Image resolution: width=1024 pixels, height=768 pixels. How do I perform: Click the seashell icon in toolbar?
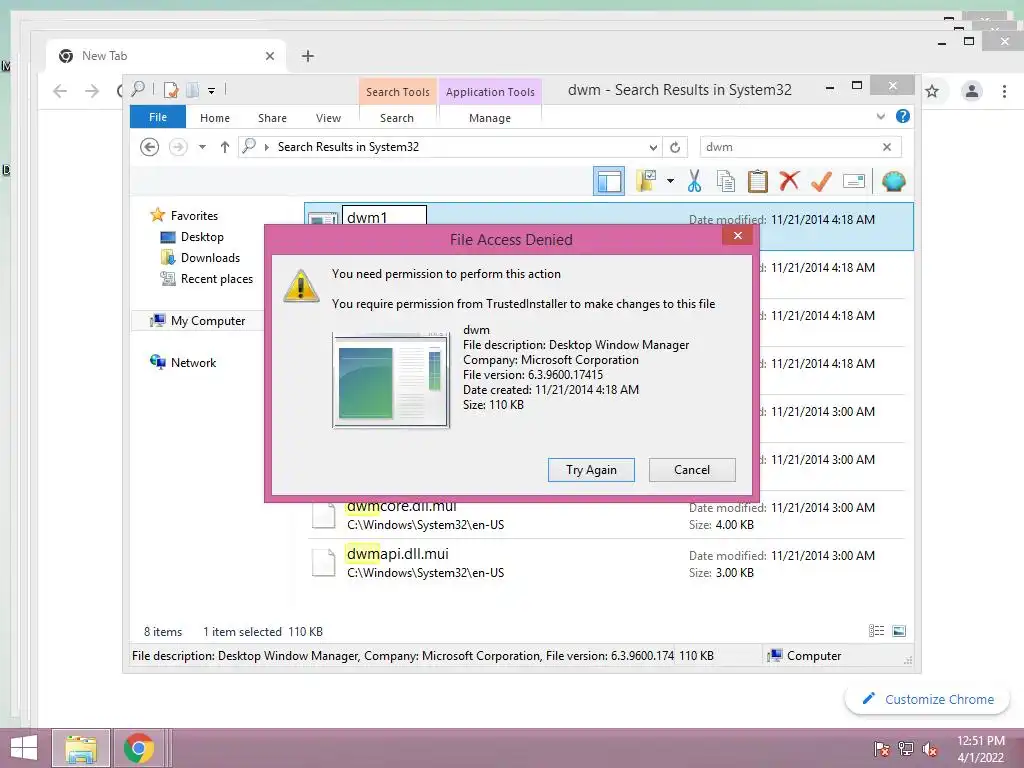pos(893,181)
